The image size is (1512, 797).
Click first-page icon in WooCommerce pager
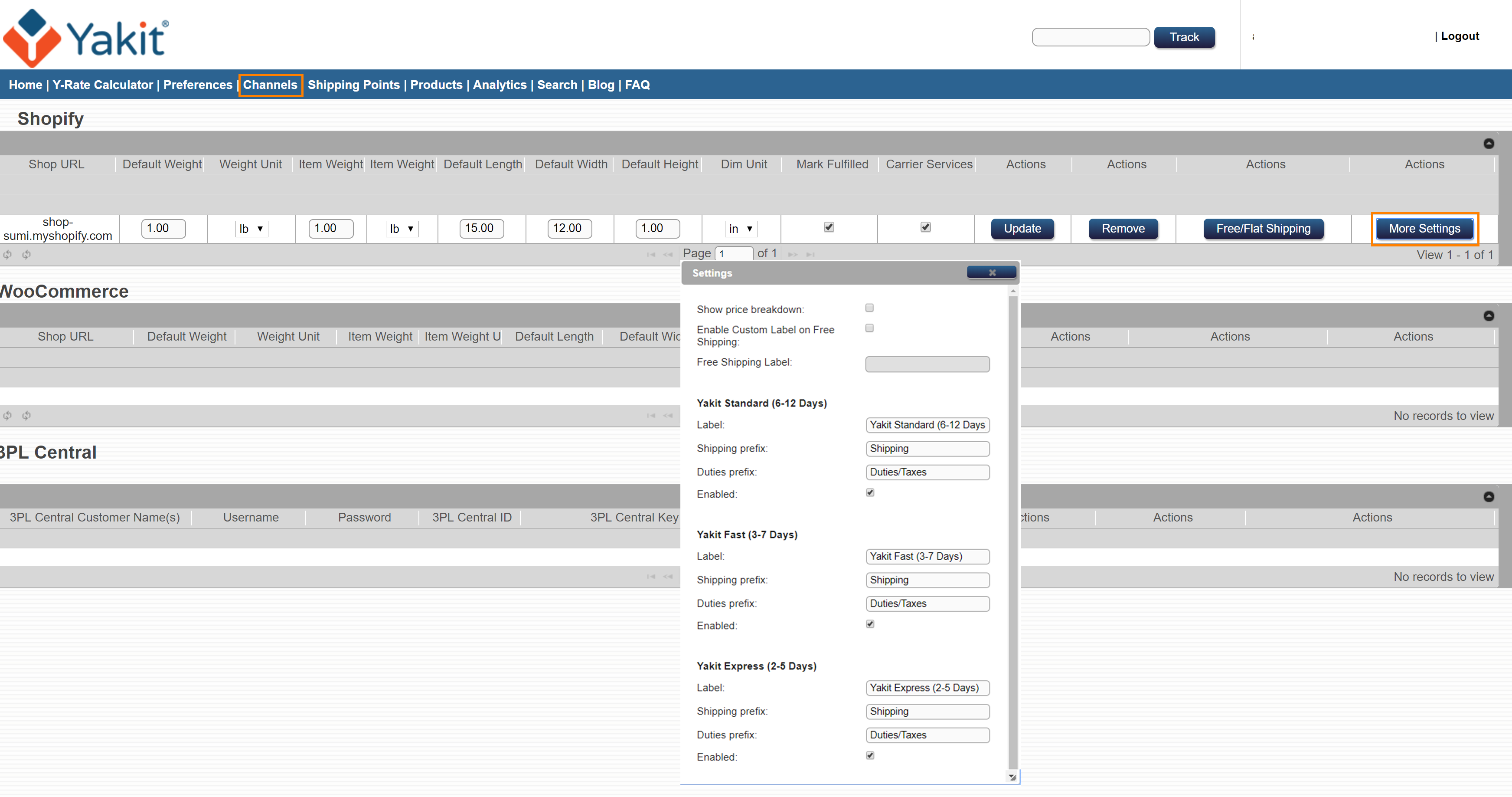(x=651, y=416)
